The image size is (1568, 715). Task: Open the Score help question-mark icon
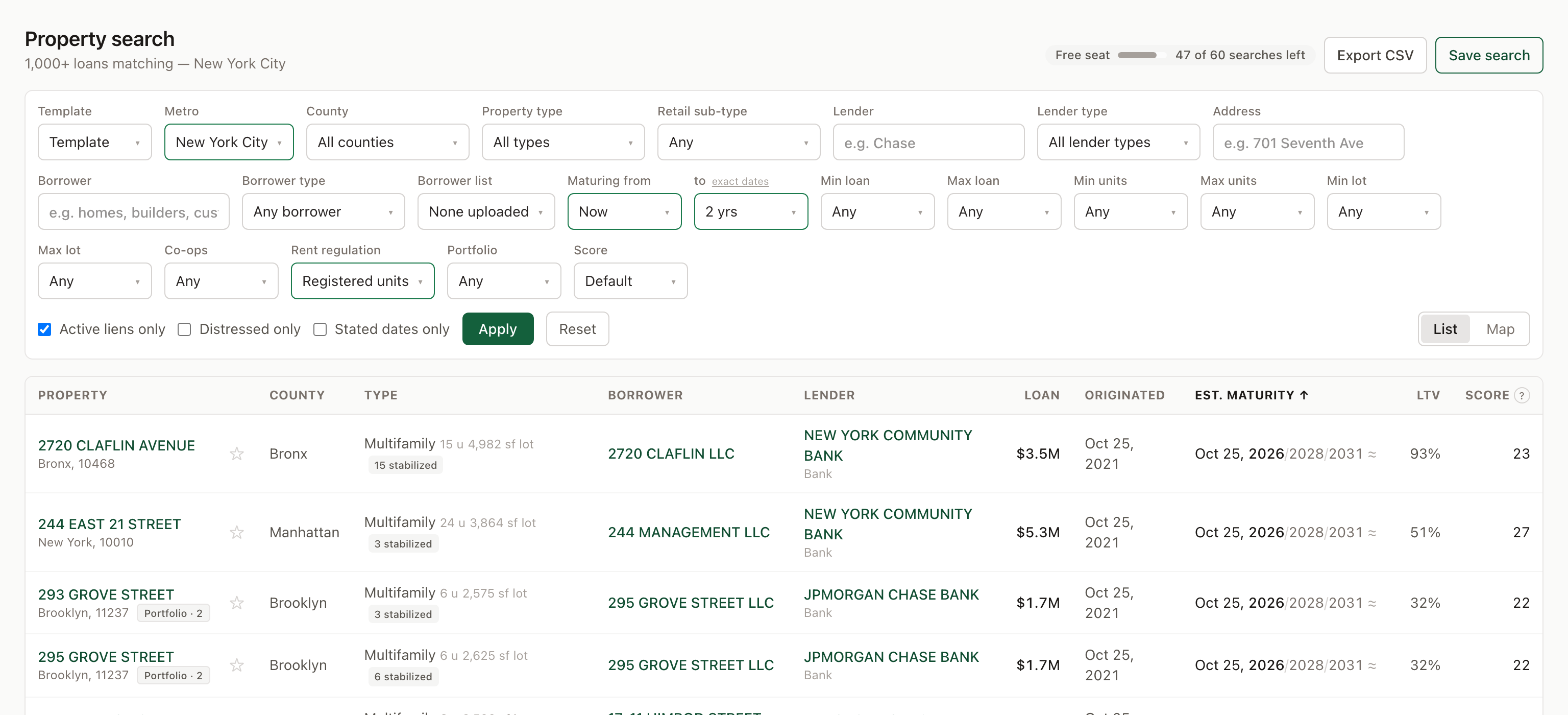[1521, 395]
